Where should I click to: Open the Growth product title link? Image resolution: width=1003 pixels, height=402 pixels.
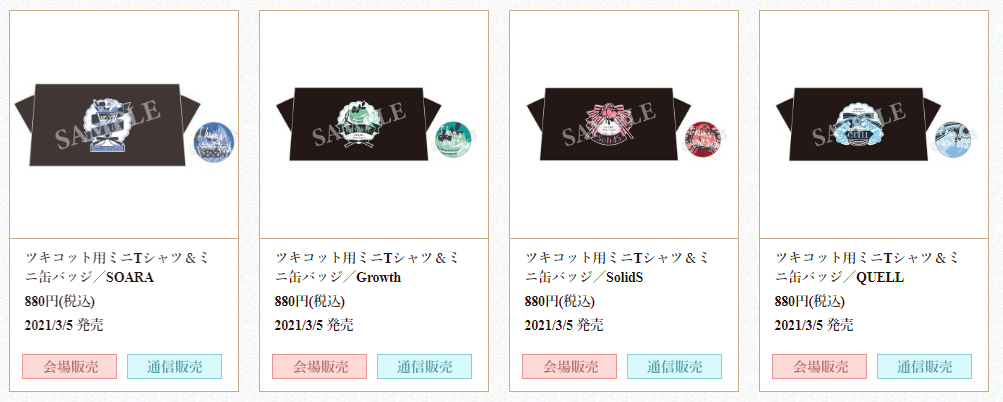(367, 268)
